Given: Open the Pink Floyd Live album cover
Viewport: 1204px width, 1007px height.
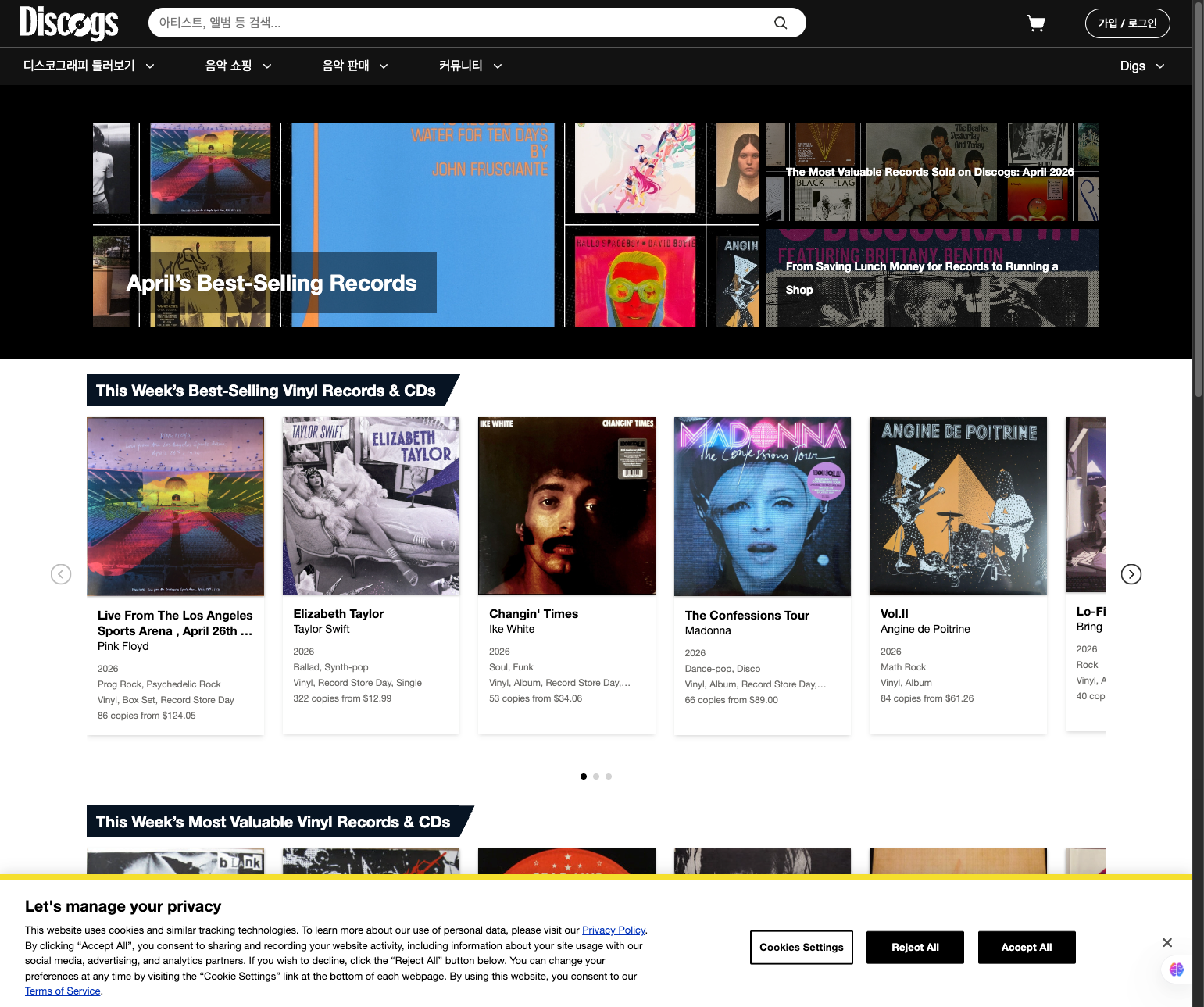Looking at the screenshot, I should pyautogui.click(x=176, y=506).
